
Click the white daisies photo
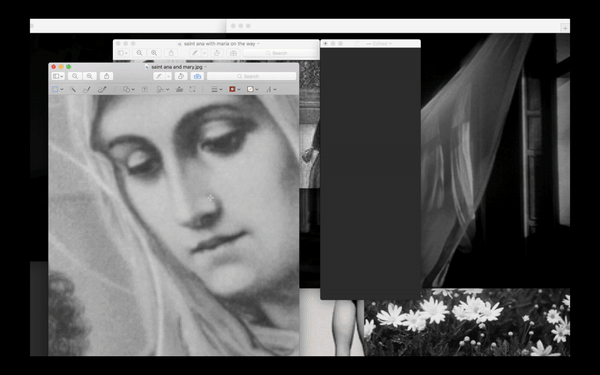click(x=467, y=322)
